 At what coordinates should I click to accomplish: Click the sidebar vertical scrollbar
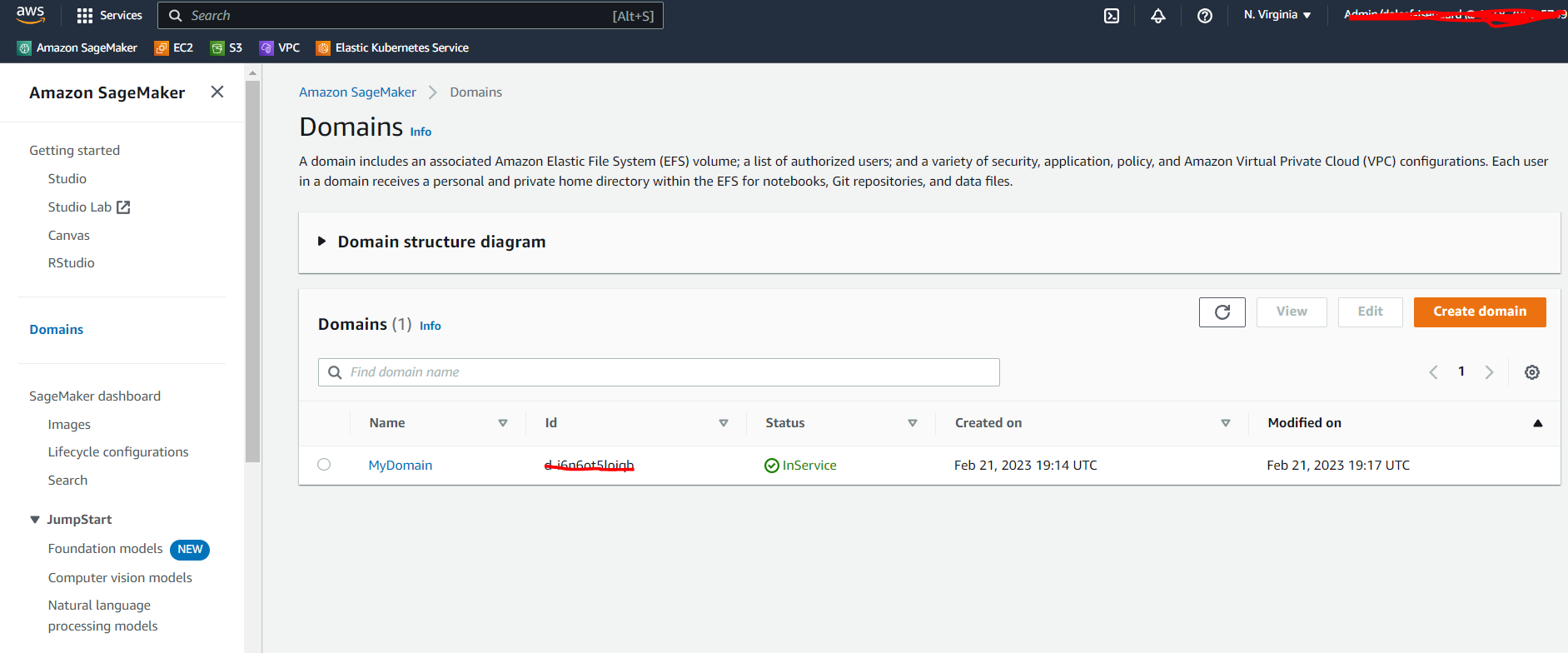[x=253, y=271]
